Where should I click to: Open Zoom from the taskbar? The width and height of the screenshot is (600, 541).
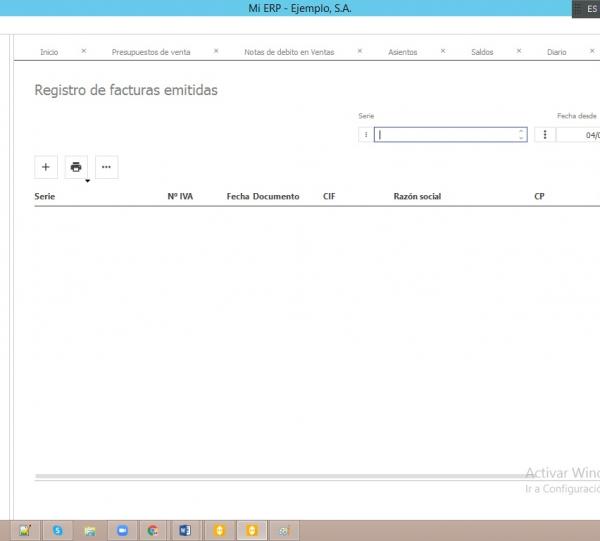(x=122, y=530)
